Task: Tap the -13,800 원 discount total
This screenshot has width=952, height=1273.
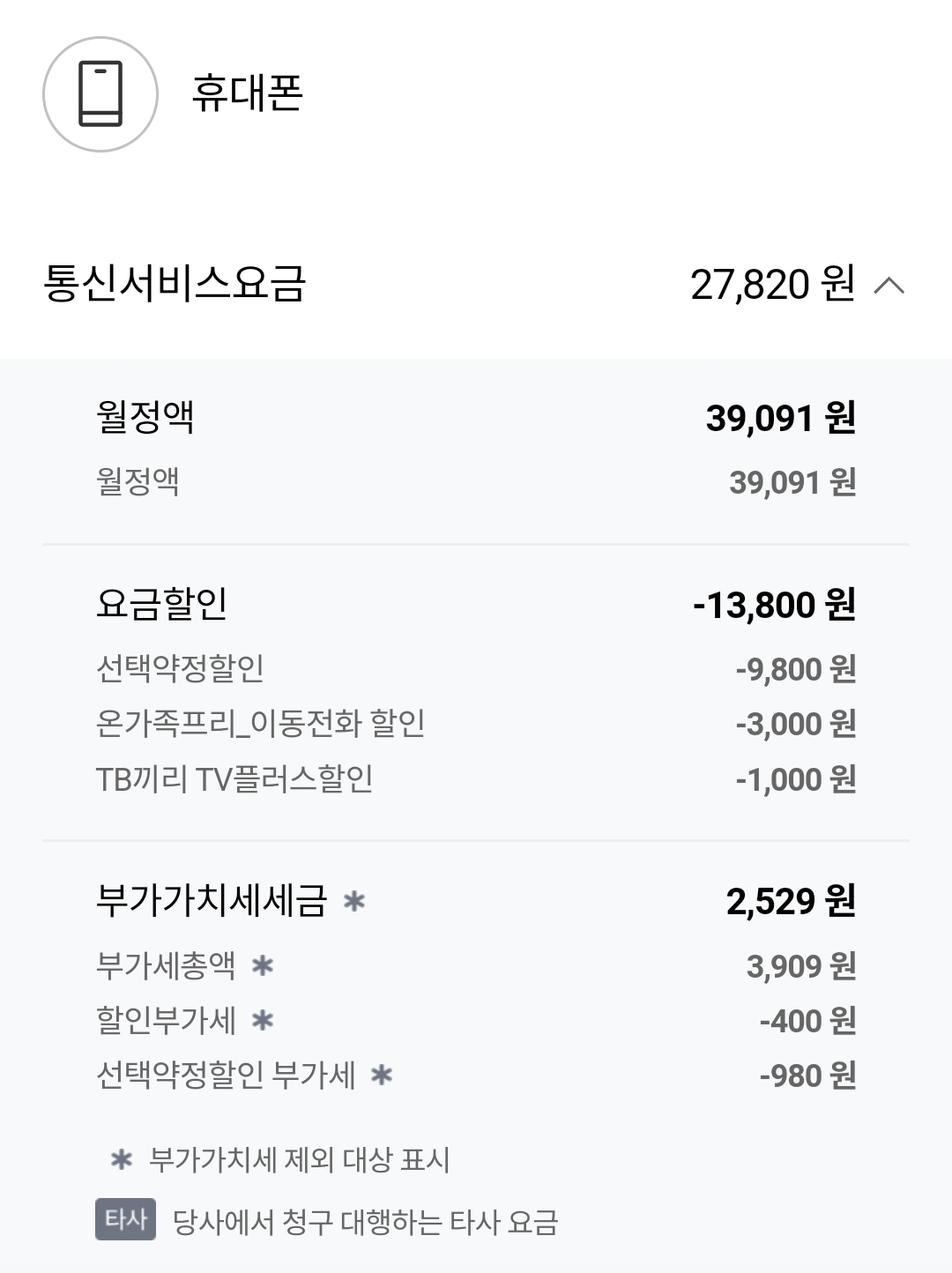Action: tap(774, 605)
